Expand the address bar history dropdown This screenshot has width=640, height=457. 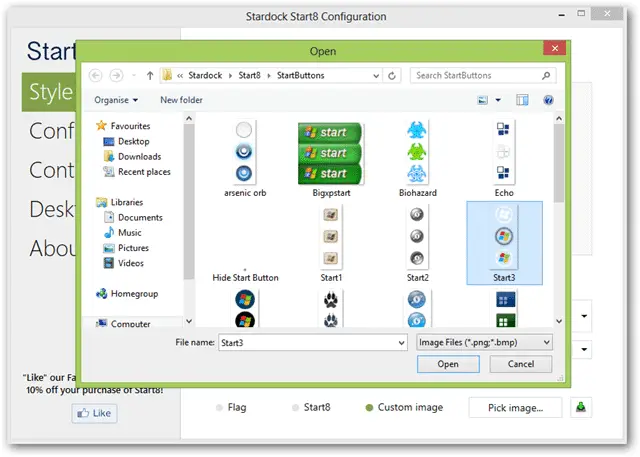[x=376, y=75]
